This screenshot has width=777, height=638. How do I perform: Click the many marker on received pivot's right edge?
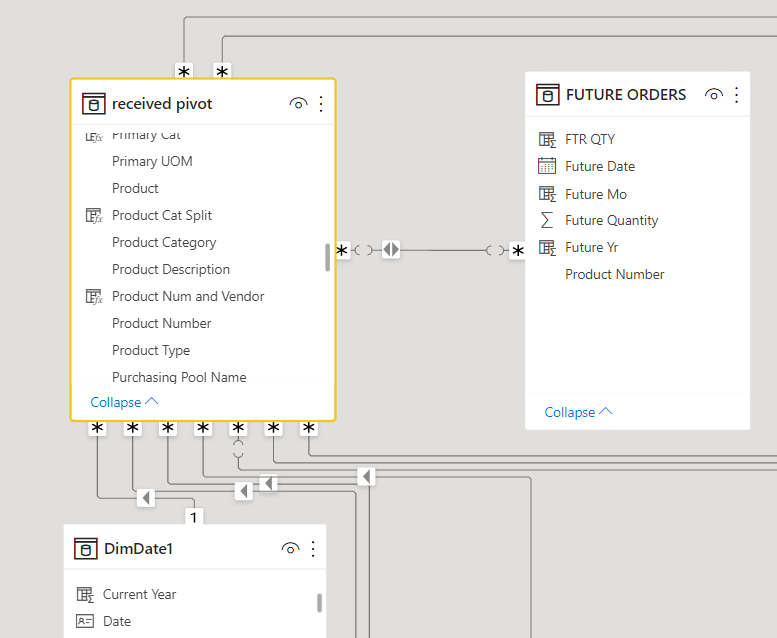tap(342, 250)
